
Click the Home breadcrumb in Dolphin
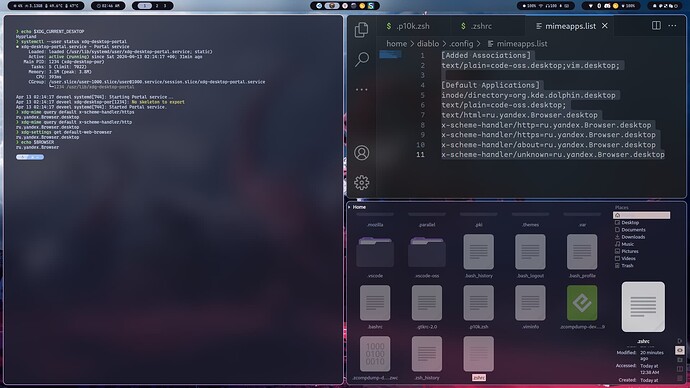pyautogui.click(x=359, y=207)
